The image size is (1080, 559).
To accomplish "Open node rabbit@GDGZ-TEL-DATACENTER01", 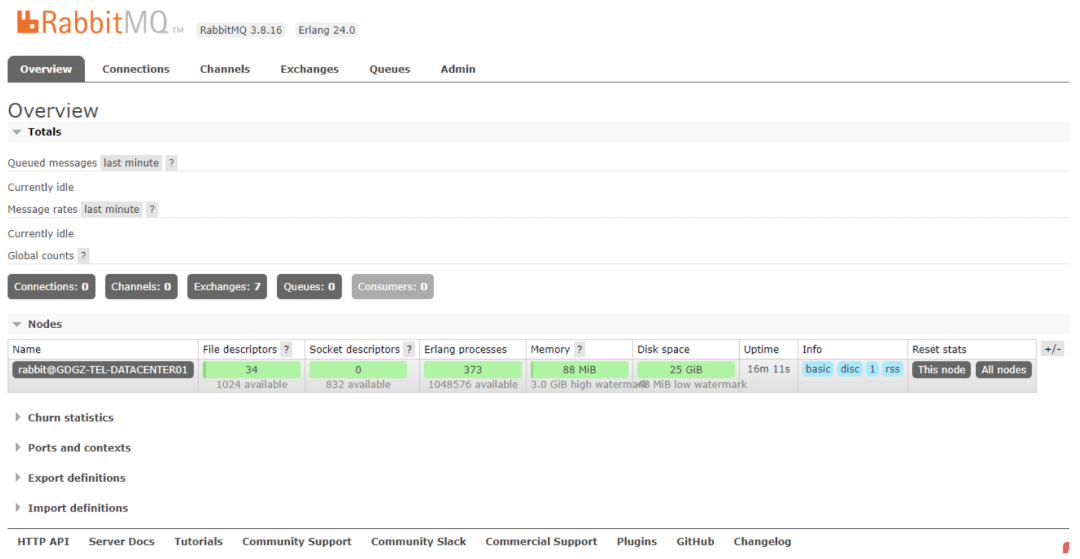I will click(x=103, y=370).
